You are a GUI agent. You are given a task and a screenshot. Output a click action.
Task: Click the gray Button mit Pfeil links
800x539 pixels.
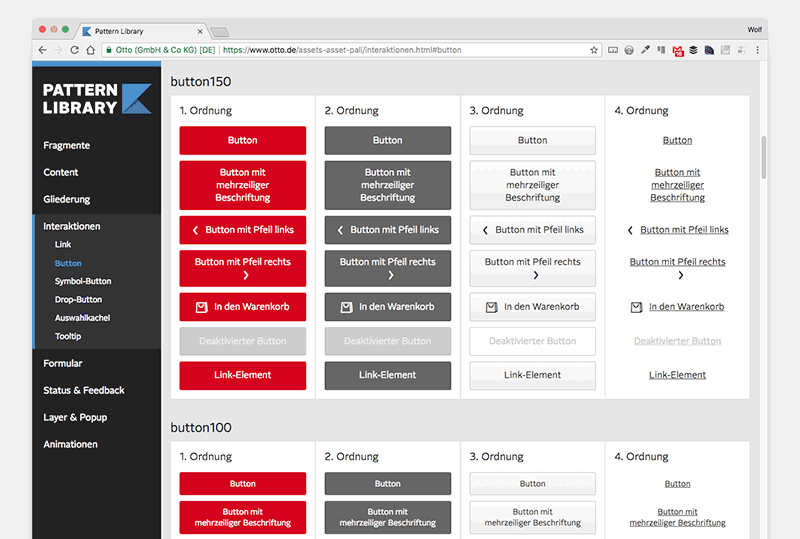[x=387, y=230]
